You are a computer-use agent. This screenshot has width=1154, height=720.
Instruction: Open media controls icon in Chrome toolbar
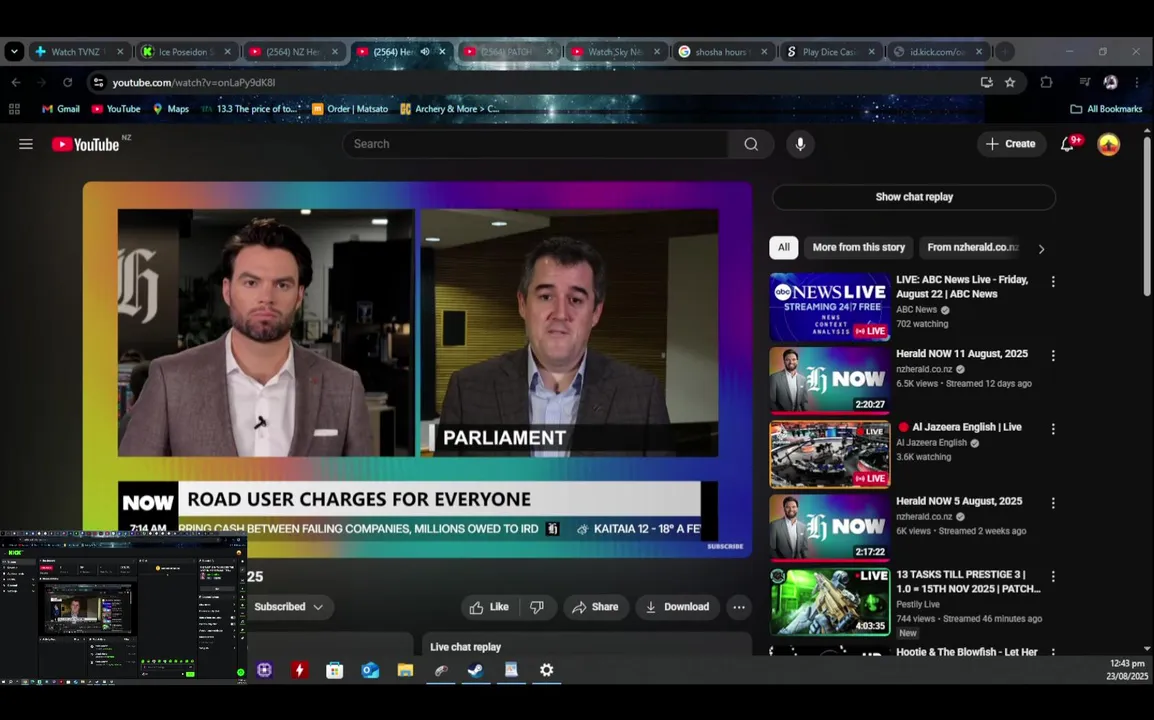click(1084, 82)
